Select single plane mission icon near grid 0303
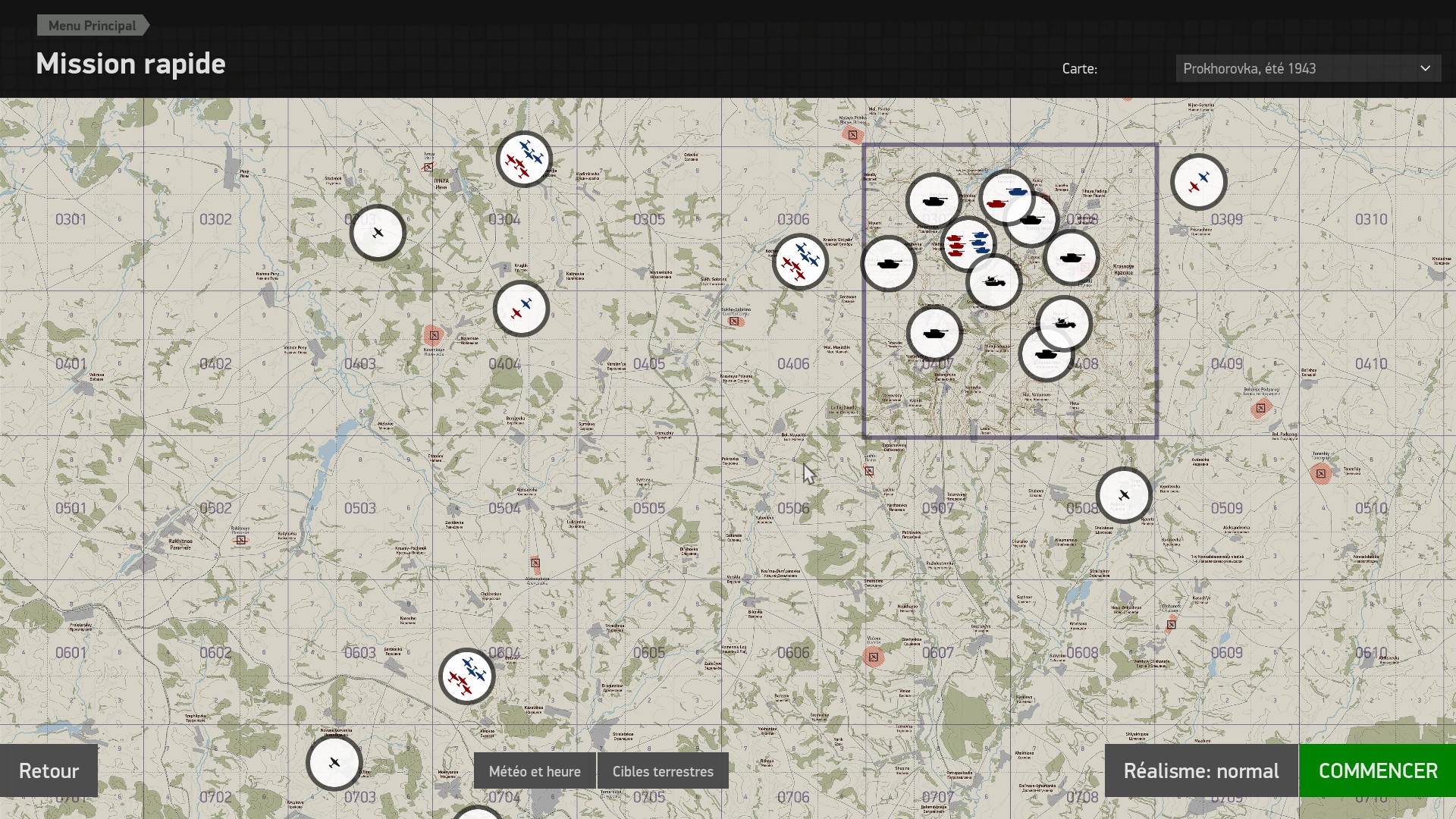The height and width of the screenshot is (819, 1456). click(378, 233)
